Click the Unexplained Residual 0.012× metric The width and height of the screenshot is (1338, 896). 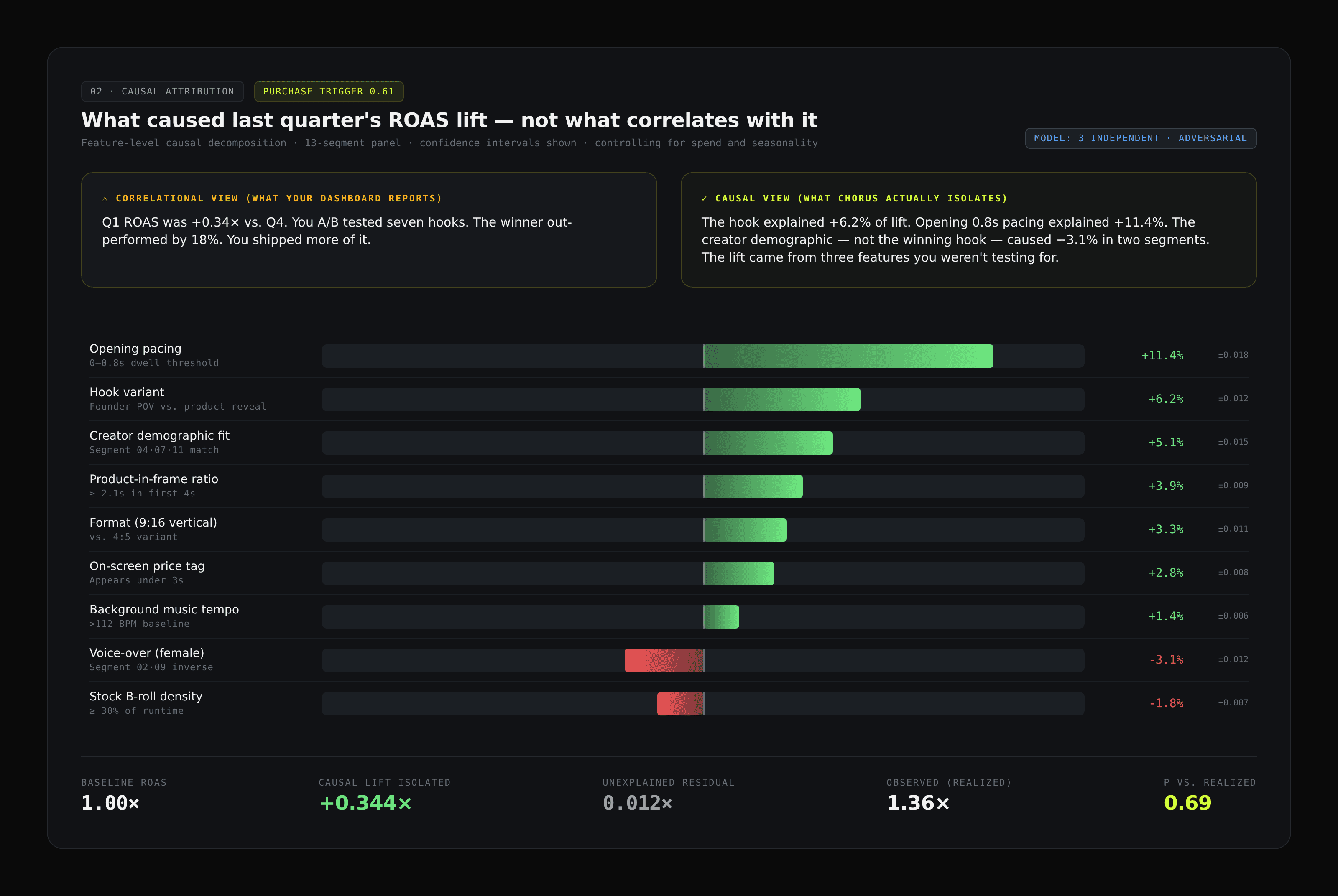637,803
